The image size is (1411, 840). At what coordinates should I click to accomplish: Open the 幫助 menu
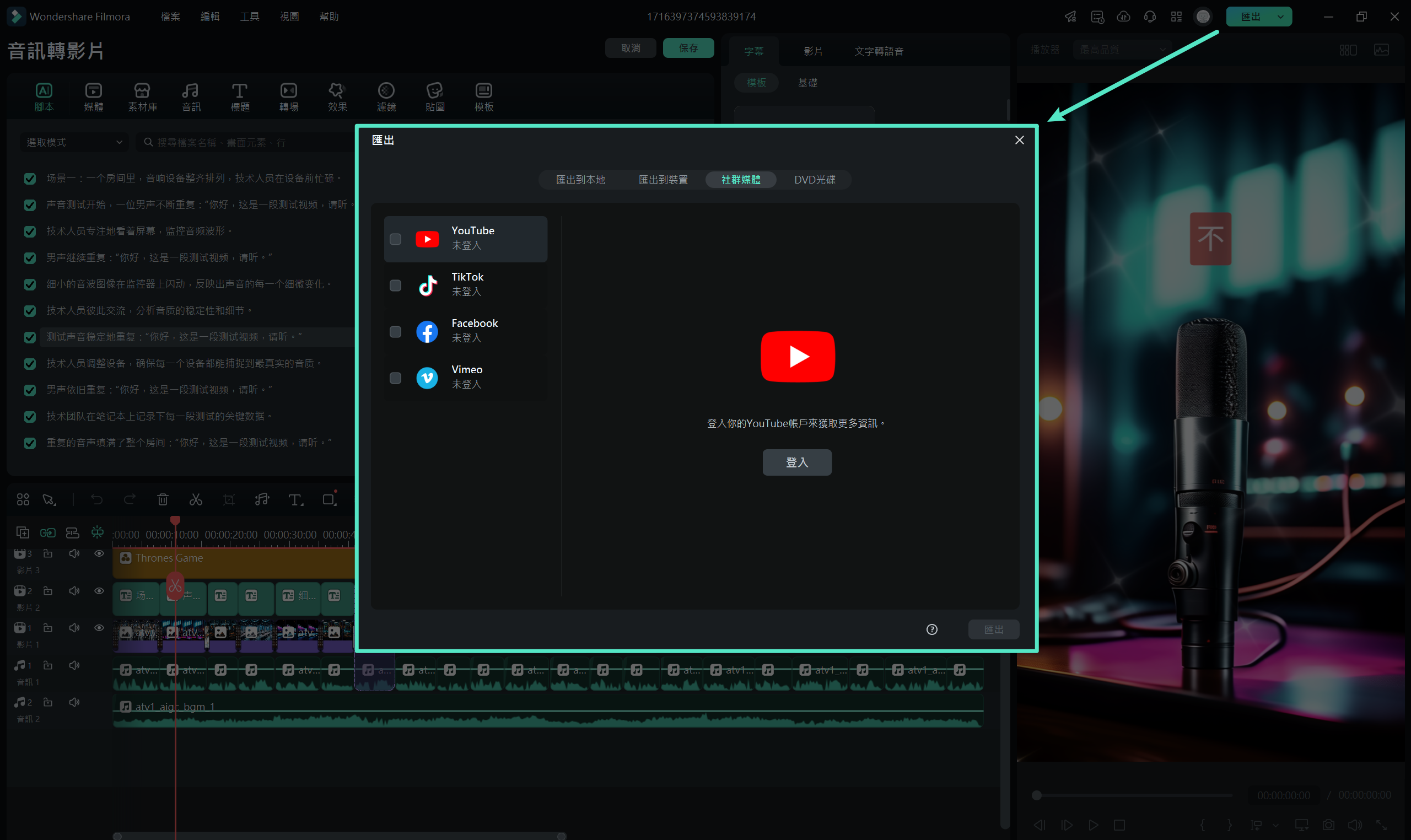(329, 17)
